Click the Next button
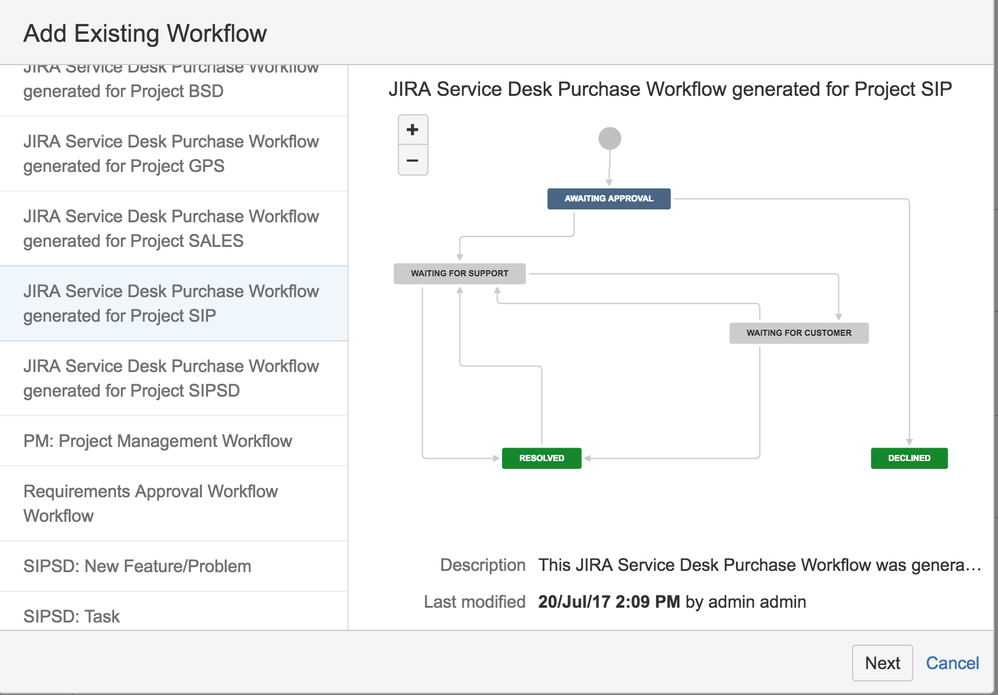The image size is (998, 695). click(x=882, y=663)
